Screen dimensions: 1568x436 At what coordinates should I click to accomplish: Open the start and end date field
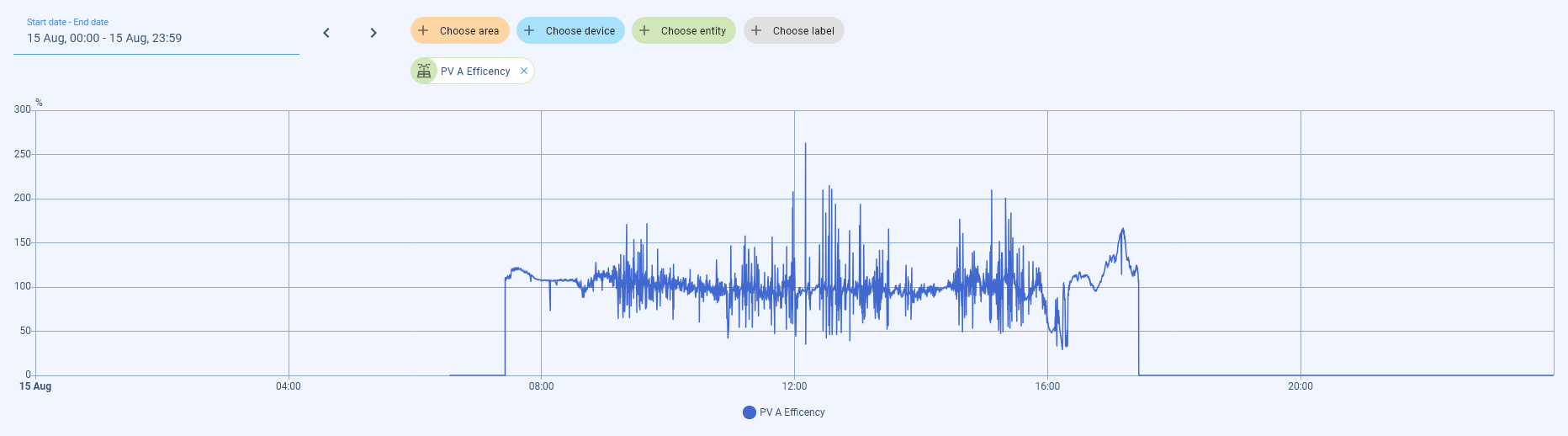pos(156,38)
